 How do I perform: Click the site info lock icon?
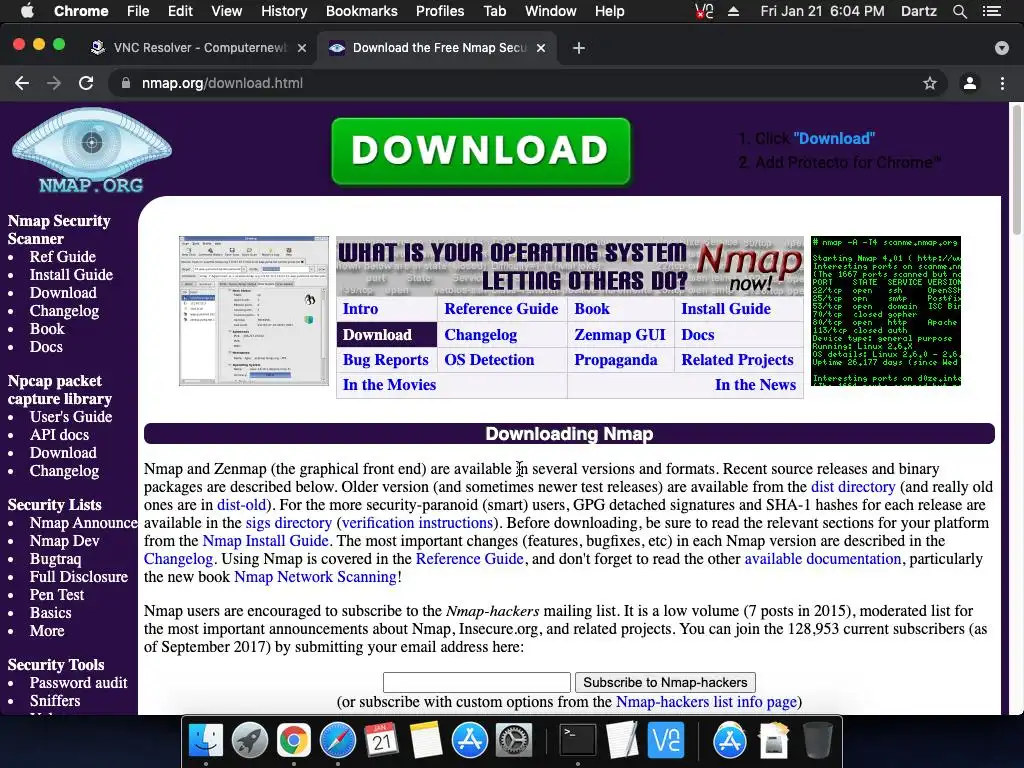tap(126, 83)
